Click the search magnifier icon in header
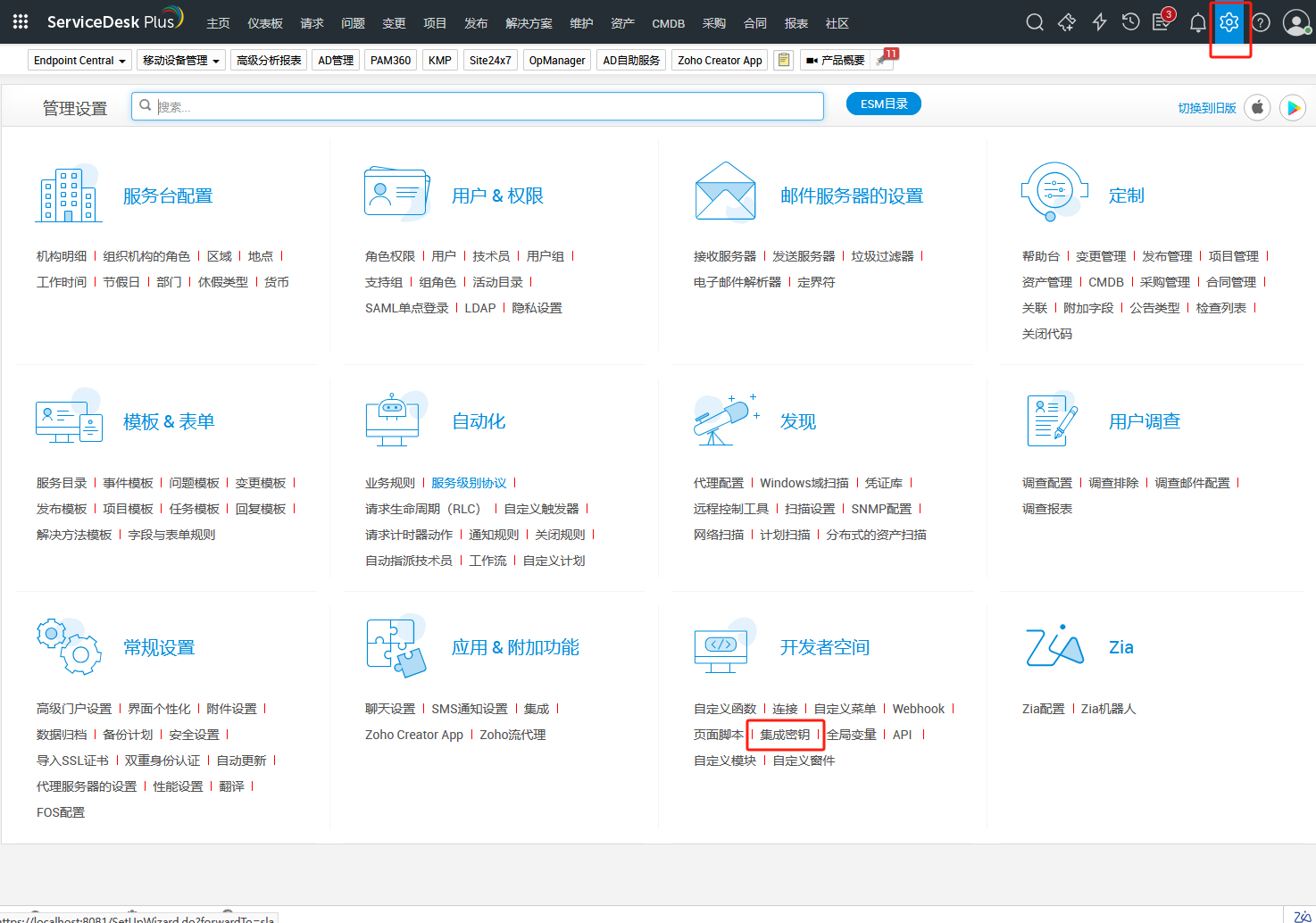This screenshot has width=1316, height=923. click(x=1035, y=22)
